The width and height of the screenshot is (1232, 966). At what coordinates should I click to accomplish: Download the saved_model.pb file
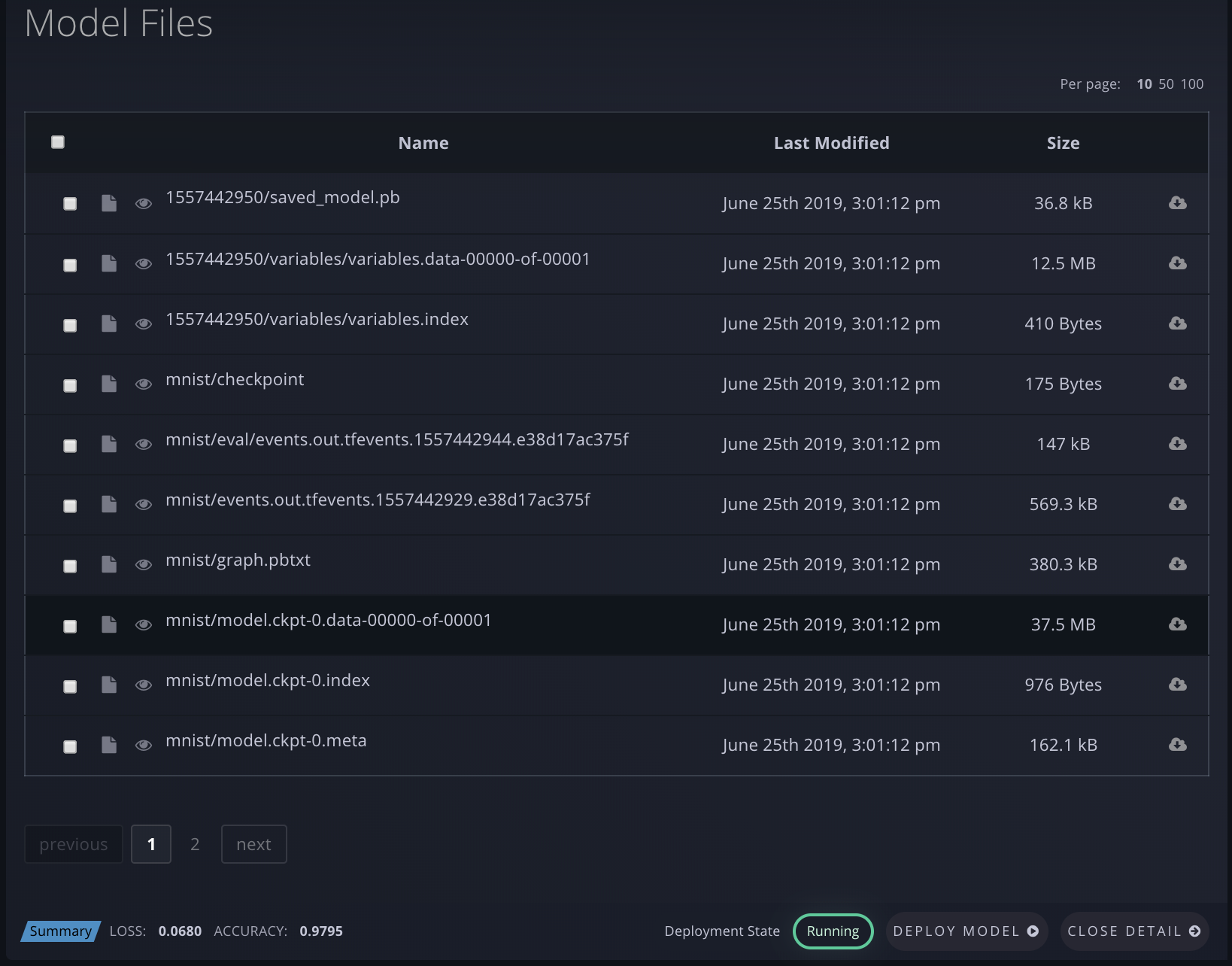pyautogui.click(x=1178, y=203)
